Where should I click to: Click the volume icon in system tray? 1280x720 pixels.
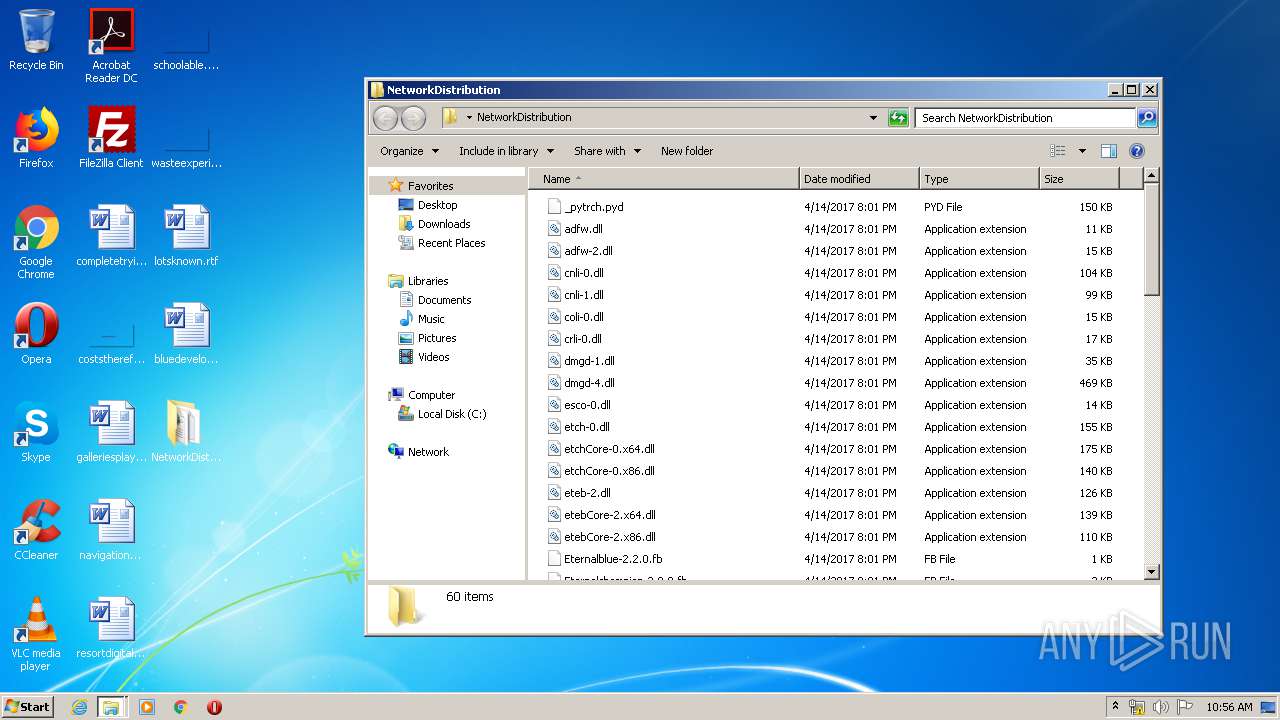click(x=1161, y=707)
